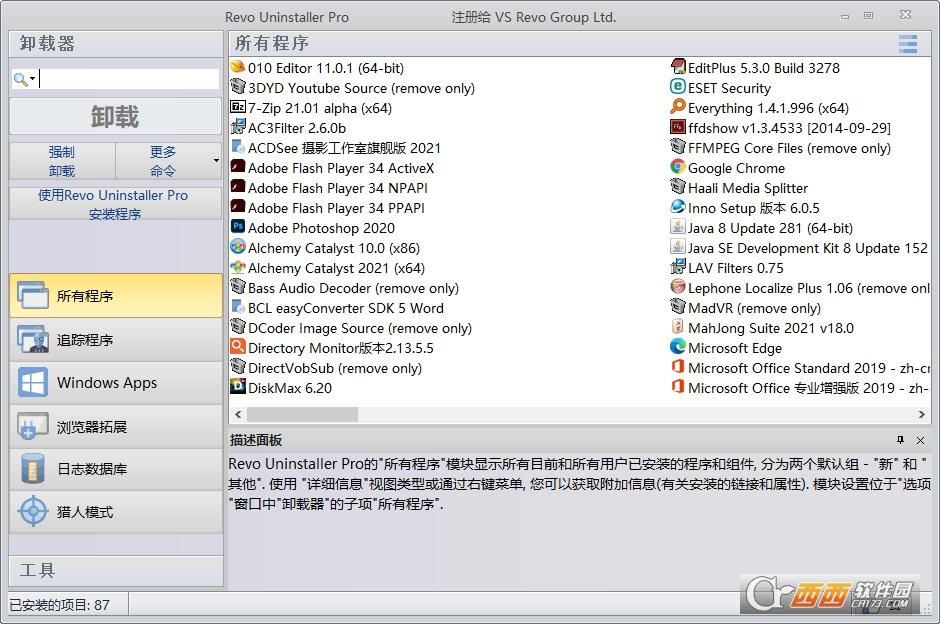The image size is (940, 624).
Task: Expand the 工具 section at the bottom
Action: (x=115, y=570)
